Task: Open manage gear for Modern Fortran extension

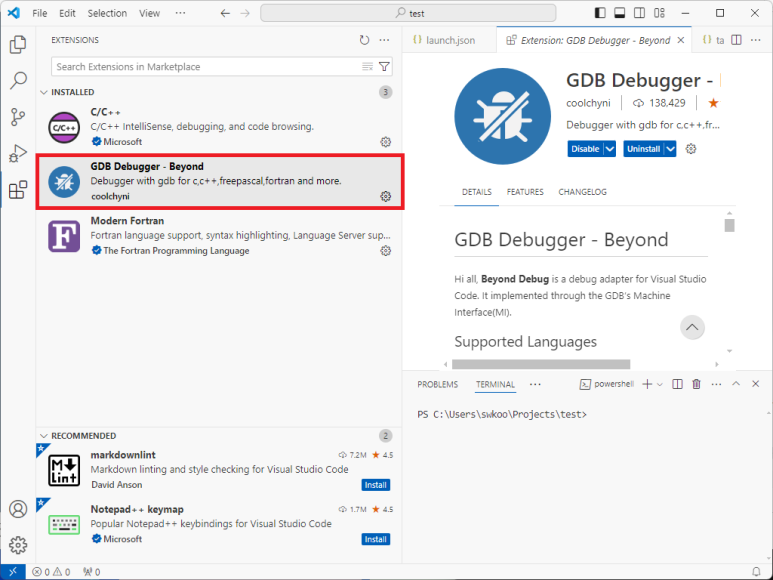Action: point(386,251)
